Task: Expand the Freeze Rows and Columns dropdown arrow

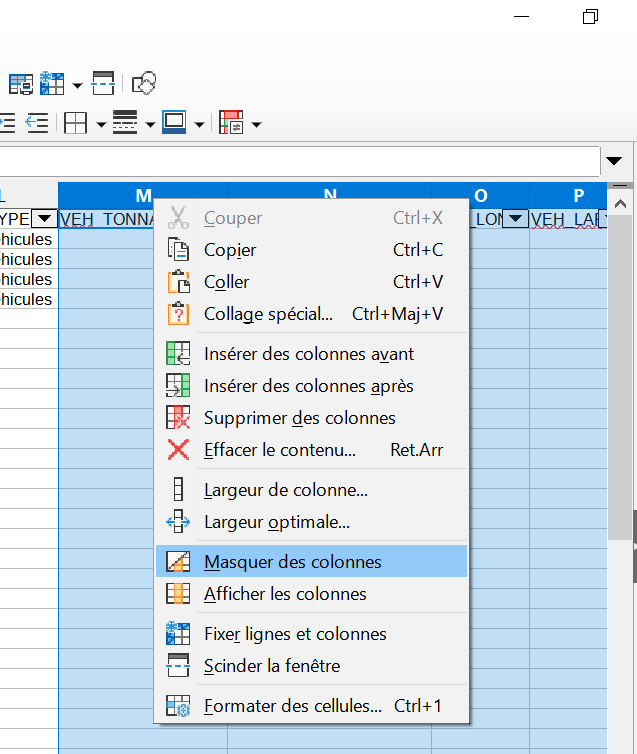Action: (77, 84)
